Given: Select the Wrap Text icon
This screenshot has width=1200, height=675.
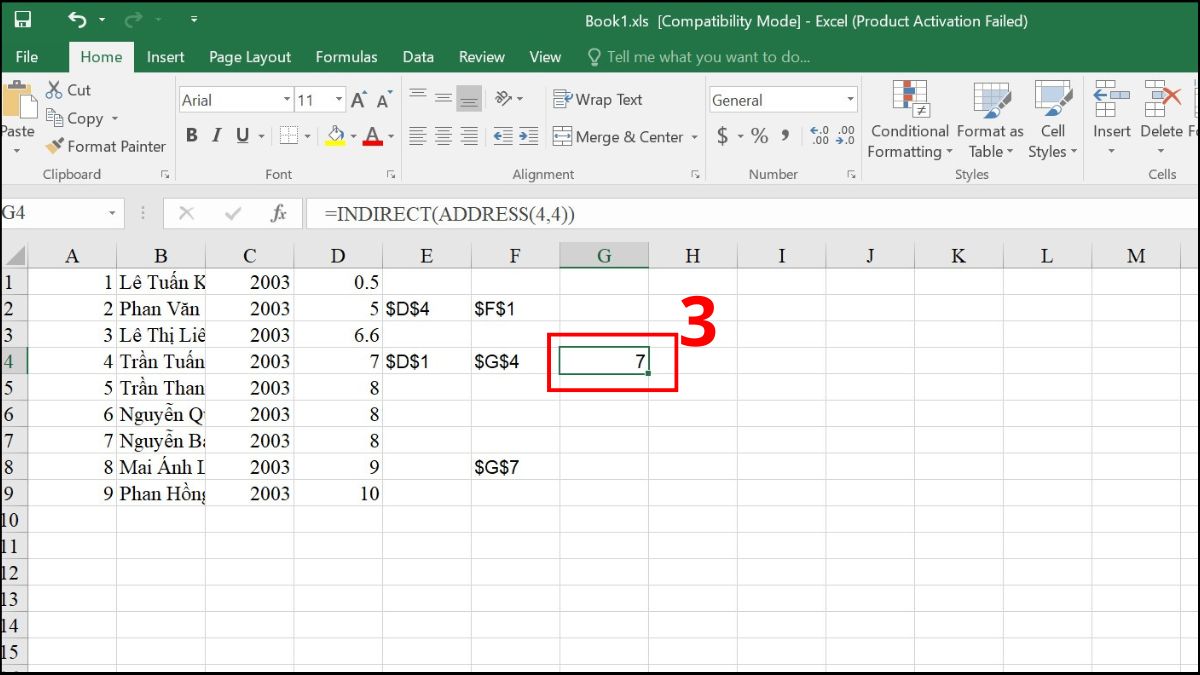Looking at the screenshot, I should click(x=561, y=99).
